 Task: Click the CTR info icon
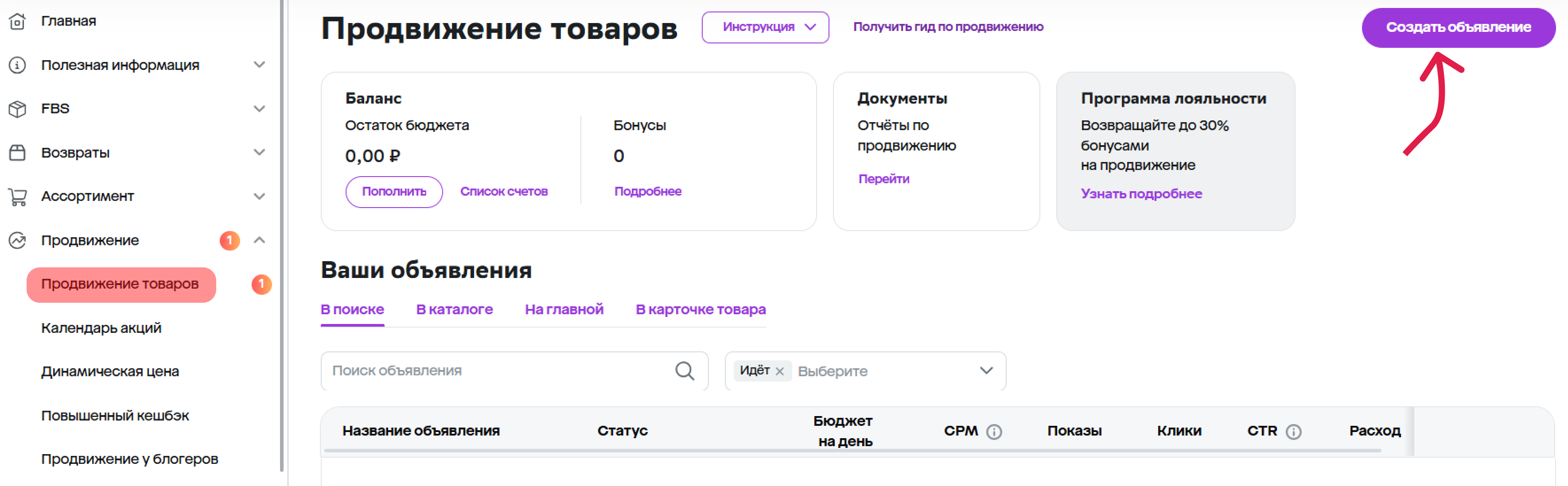(x=1293, y=431)
